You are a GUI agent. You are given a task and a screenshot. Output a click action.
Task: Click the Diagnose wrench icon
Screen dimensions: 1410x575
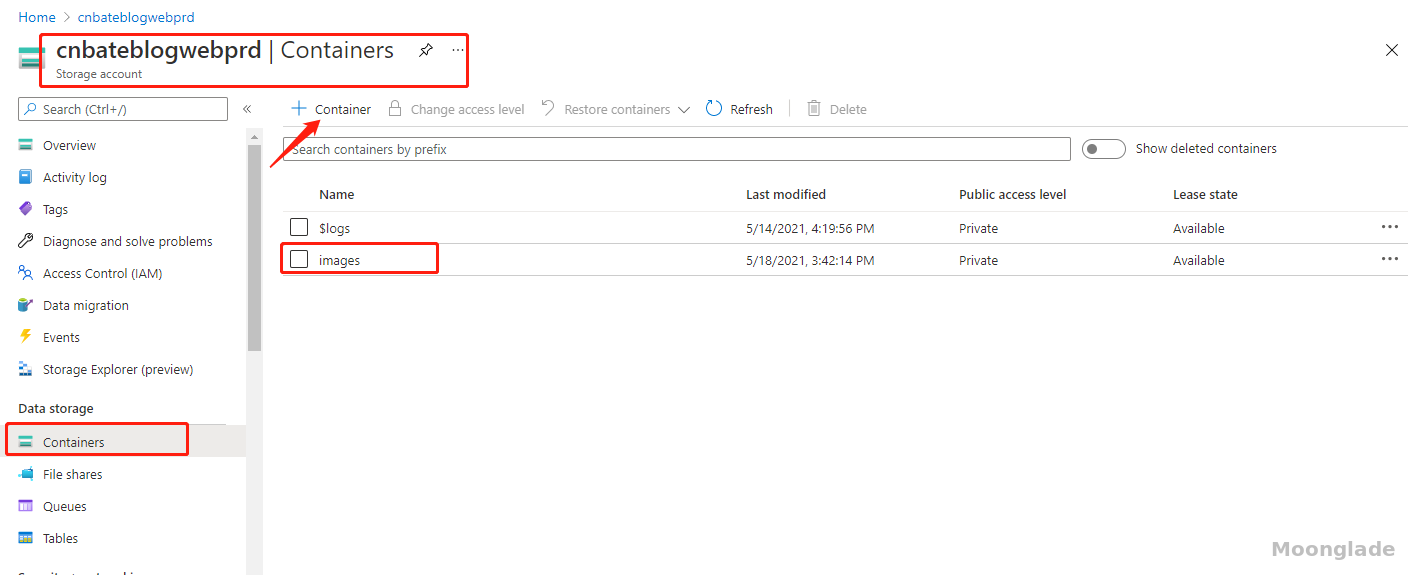click(x=26, y=241)
